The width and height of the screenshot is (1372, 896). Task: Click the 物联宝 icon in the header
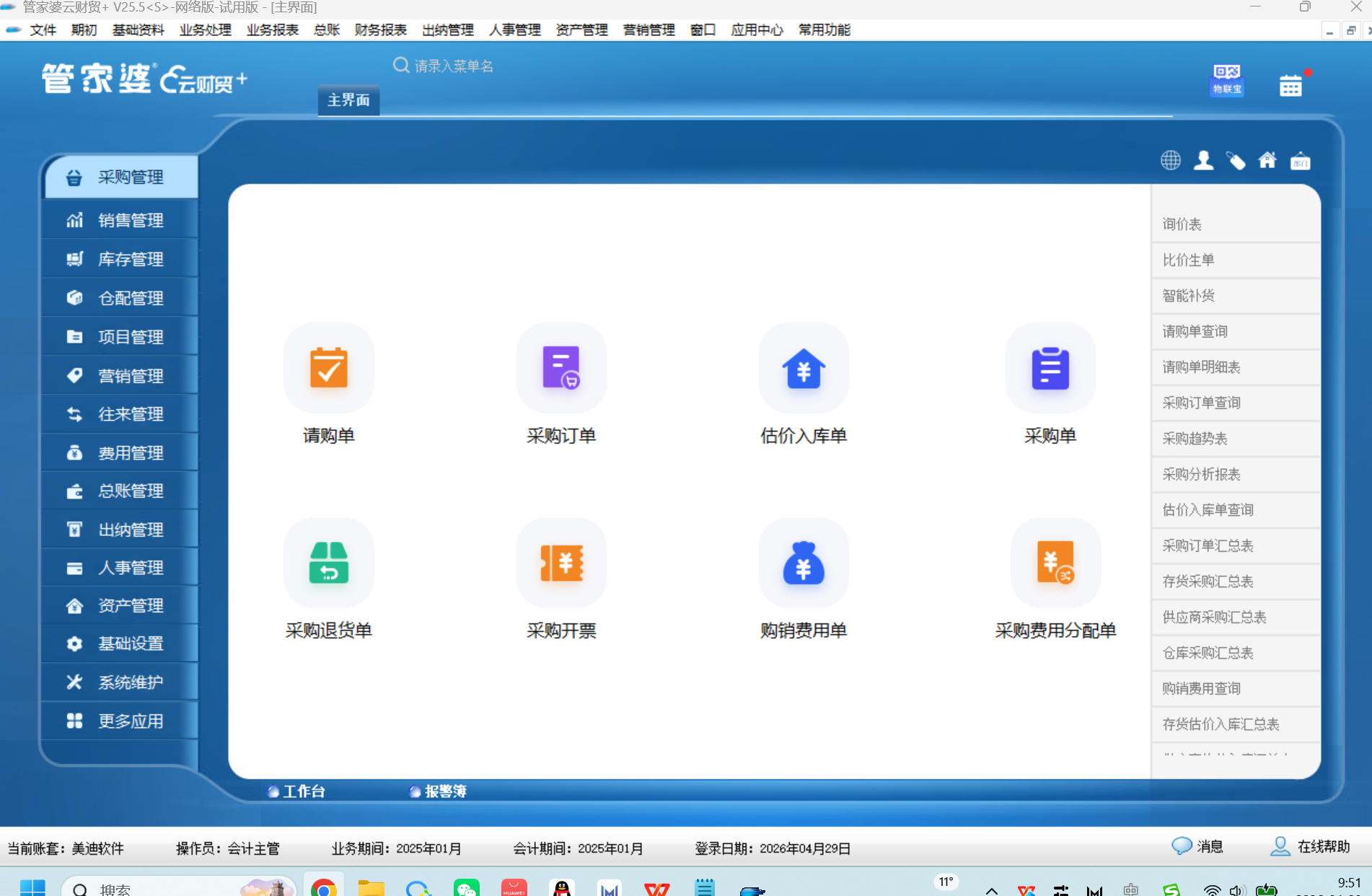(x=1227, y=80)
